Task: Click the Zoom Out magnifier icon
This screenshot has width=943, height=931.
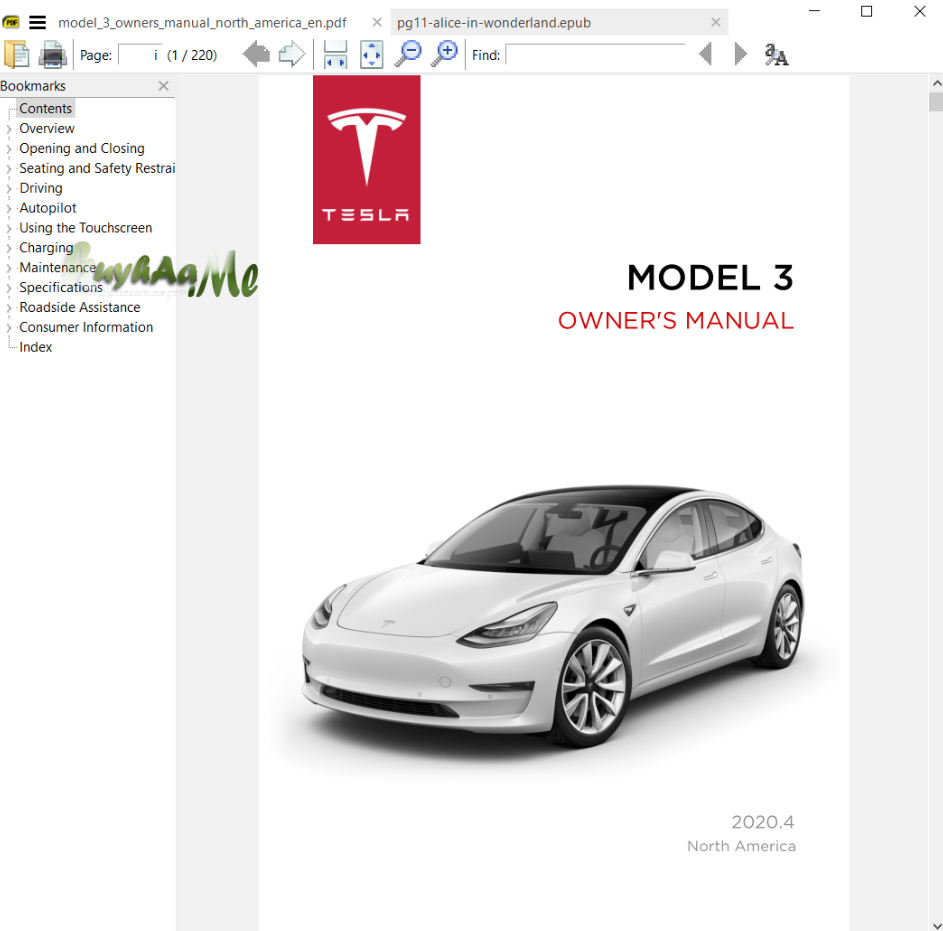Action: (x=408, y=54)
